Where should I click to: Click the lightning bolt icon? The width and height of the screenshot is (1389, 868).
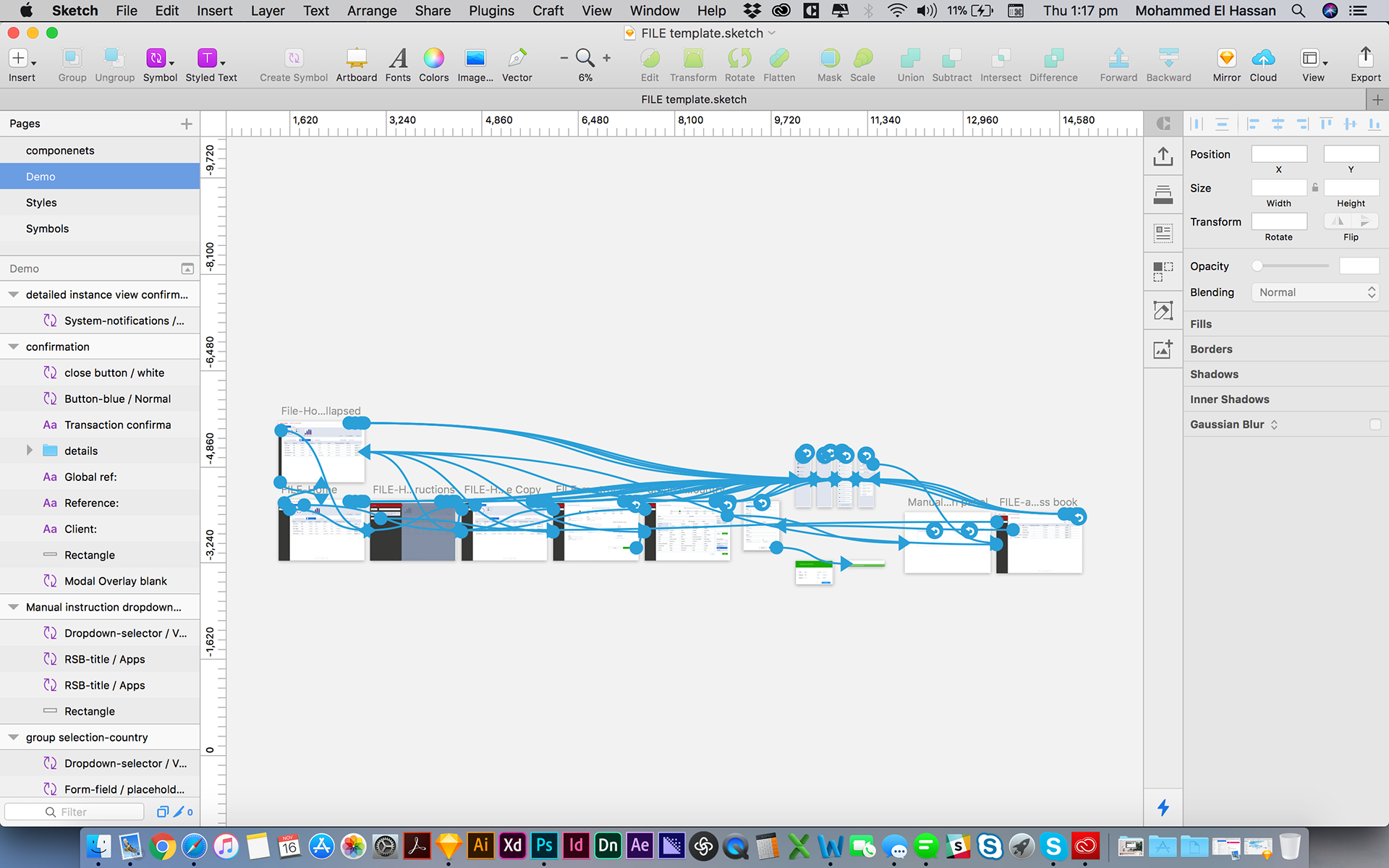pos(1163,807)
